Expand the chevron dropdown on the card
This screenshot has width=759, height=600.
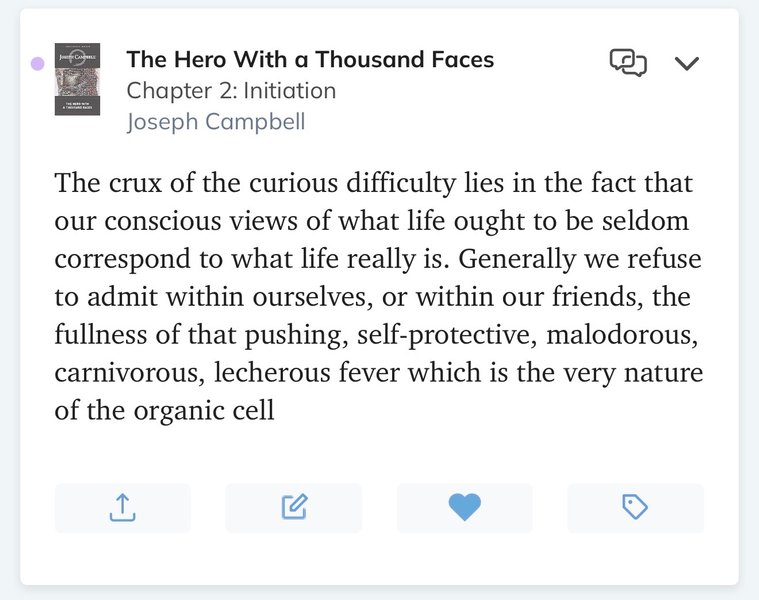(x=686, y=64)
